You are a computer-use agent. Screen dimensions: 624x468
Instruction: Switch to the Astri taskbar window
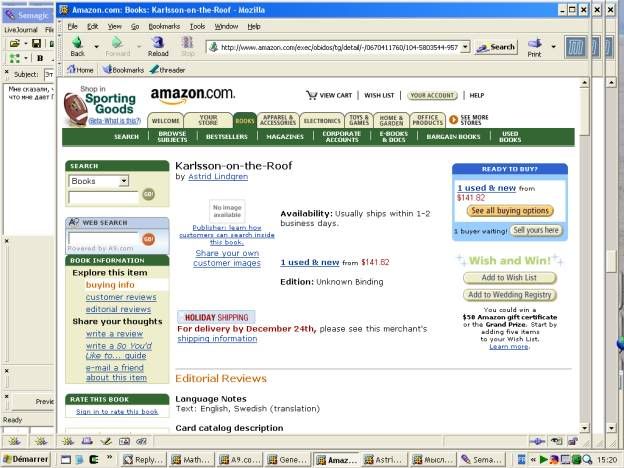click(384, 460)
